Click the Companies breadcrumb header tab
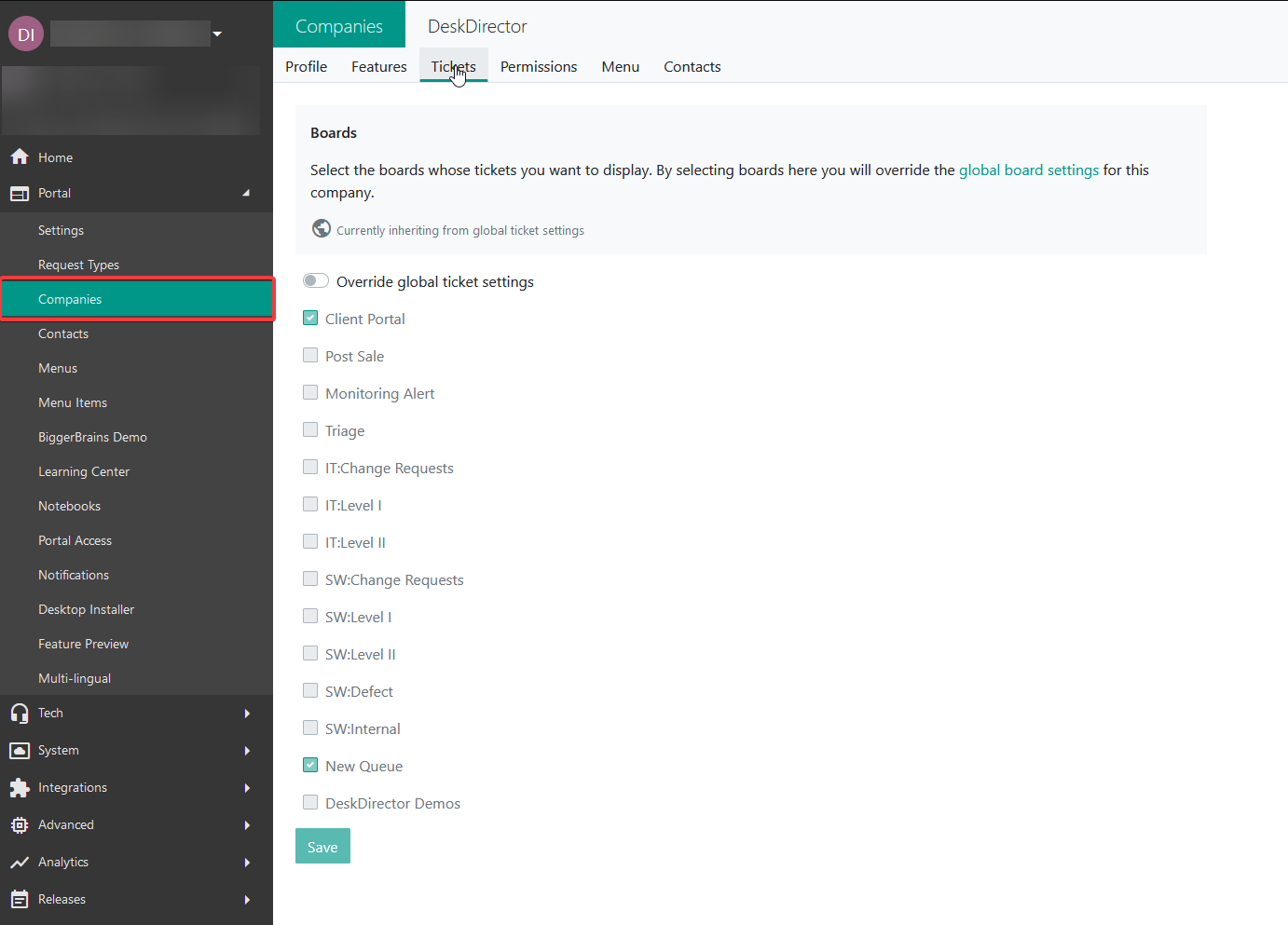1288x925 pixels. pos(339,26)
